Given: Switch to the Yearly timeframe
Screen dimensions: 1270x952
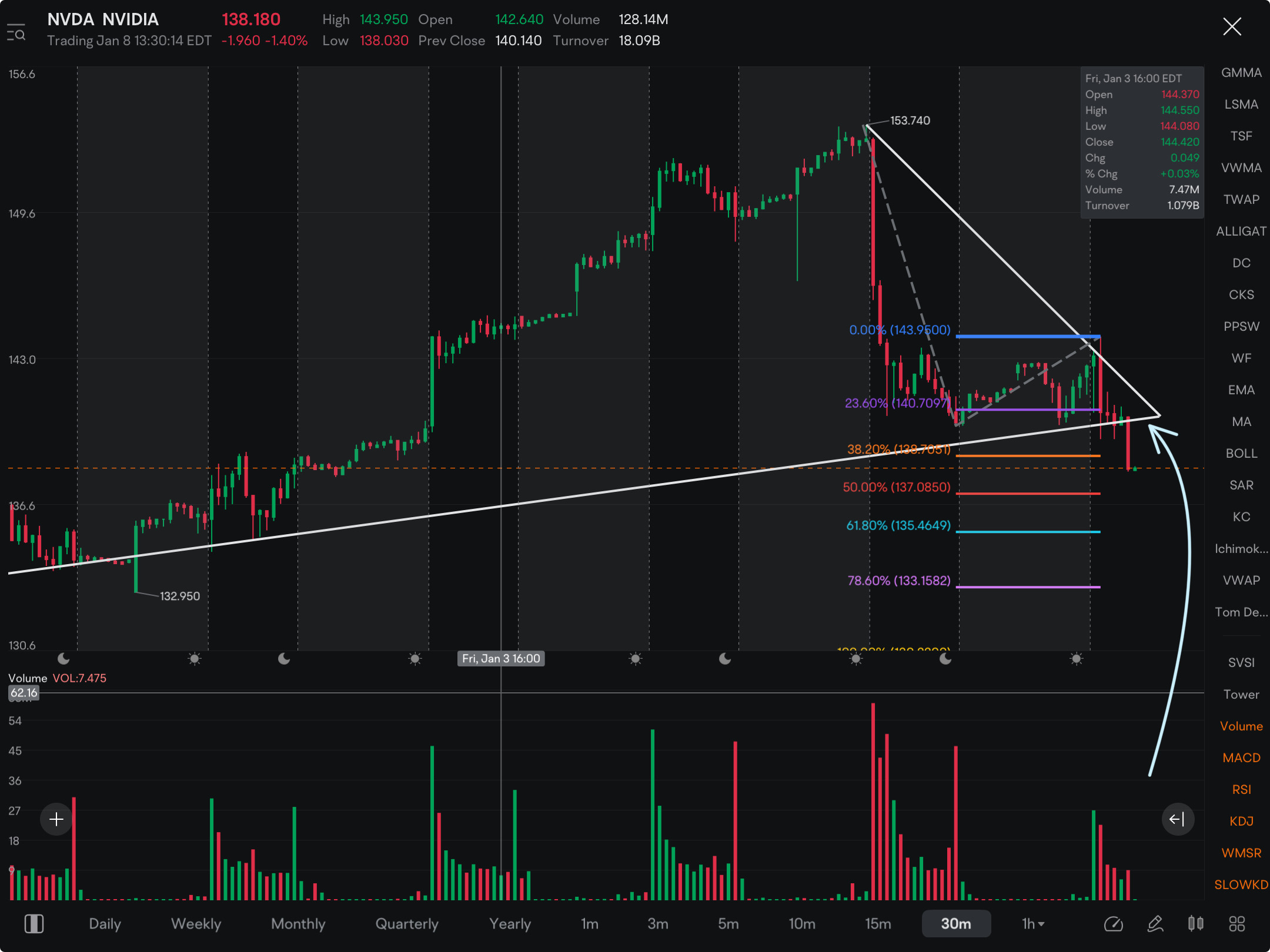Looking at the screenshot, I should click(x=510, y=924).
